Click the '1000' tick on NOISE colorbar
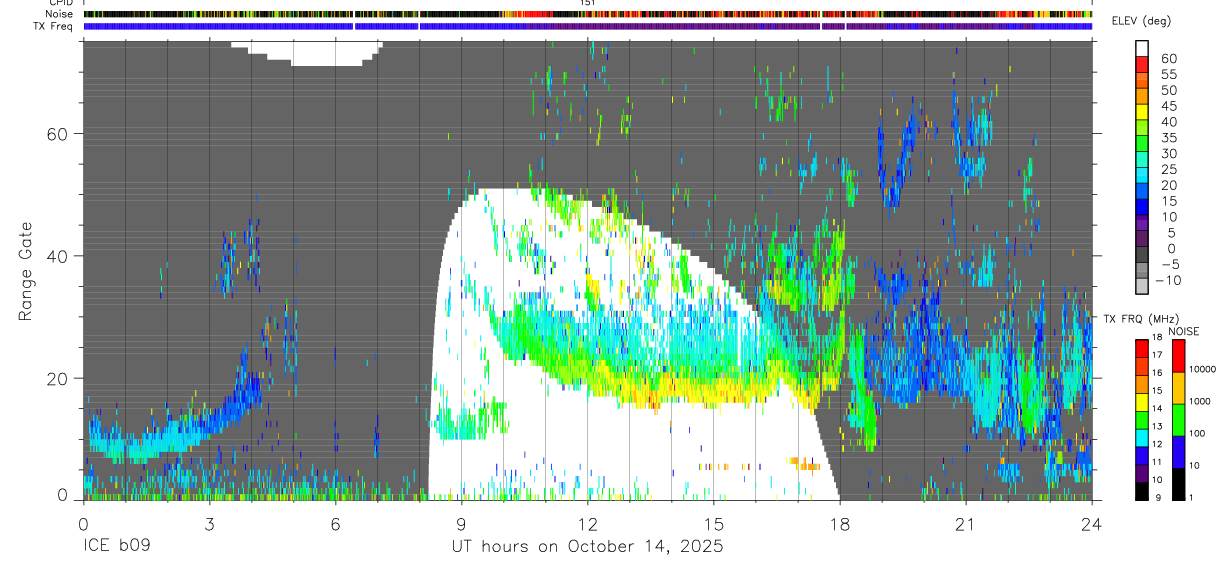This screenshot has width=1228, height=567. click(1201, 402)
